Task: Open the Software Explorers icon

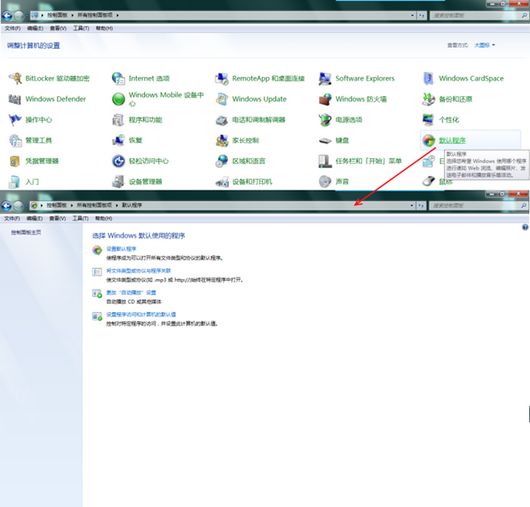Action: click(325, 78)
